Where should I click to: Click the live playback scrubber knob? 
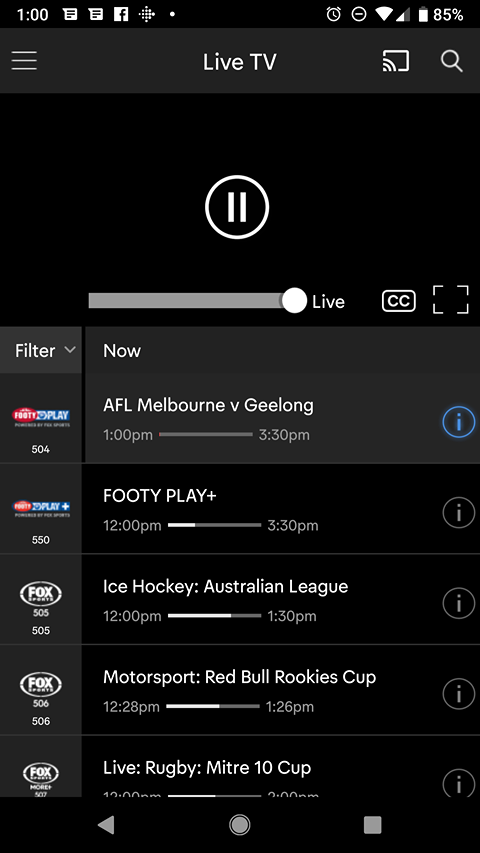[x=294, y=301]
